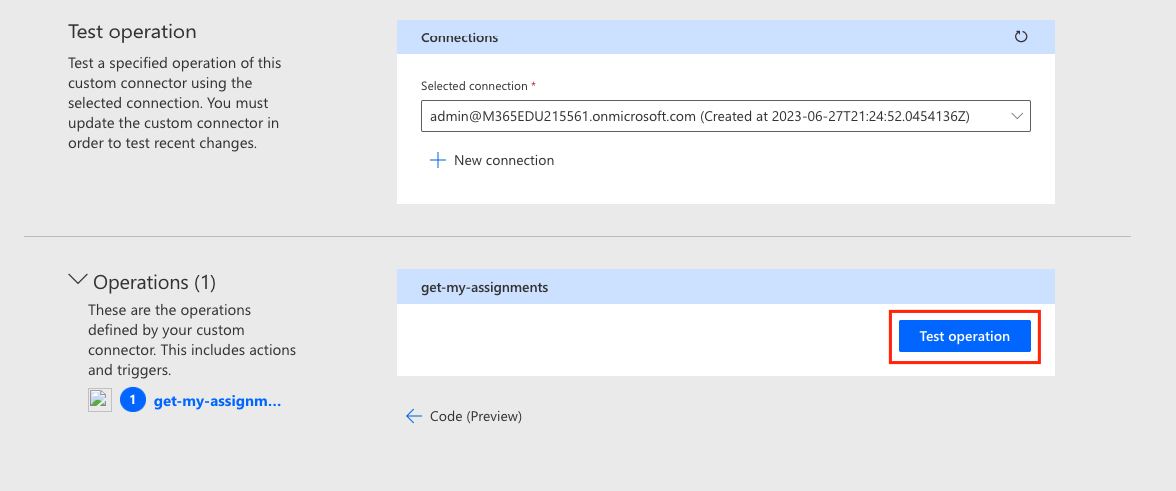Click the Selected connection dropdown chevron arrow

point(1018,116)
